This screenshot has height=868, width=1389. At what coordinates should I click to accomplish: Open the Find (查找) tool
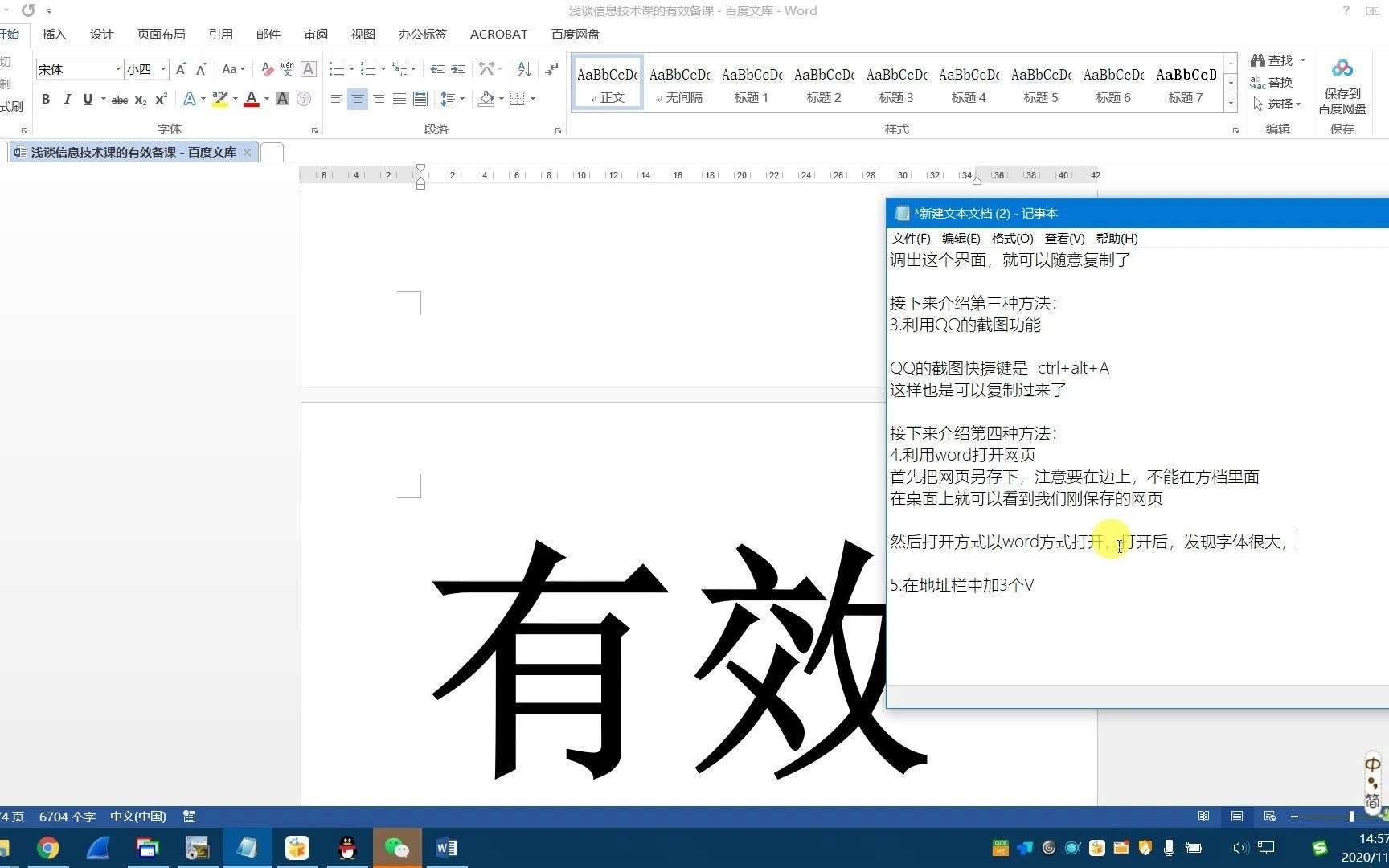[x=1278, y=59]
